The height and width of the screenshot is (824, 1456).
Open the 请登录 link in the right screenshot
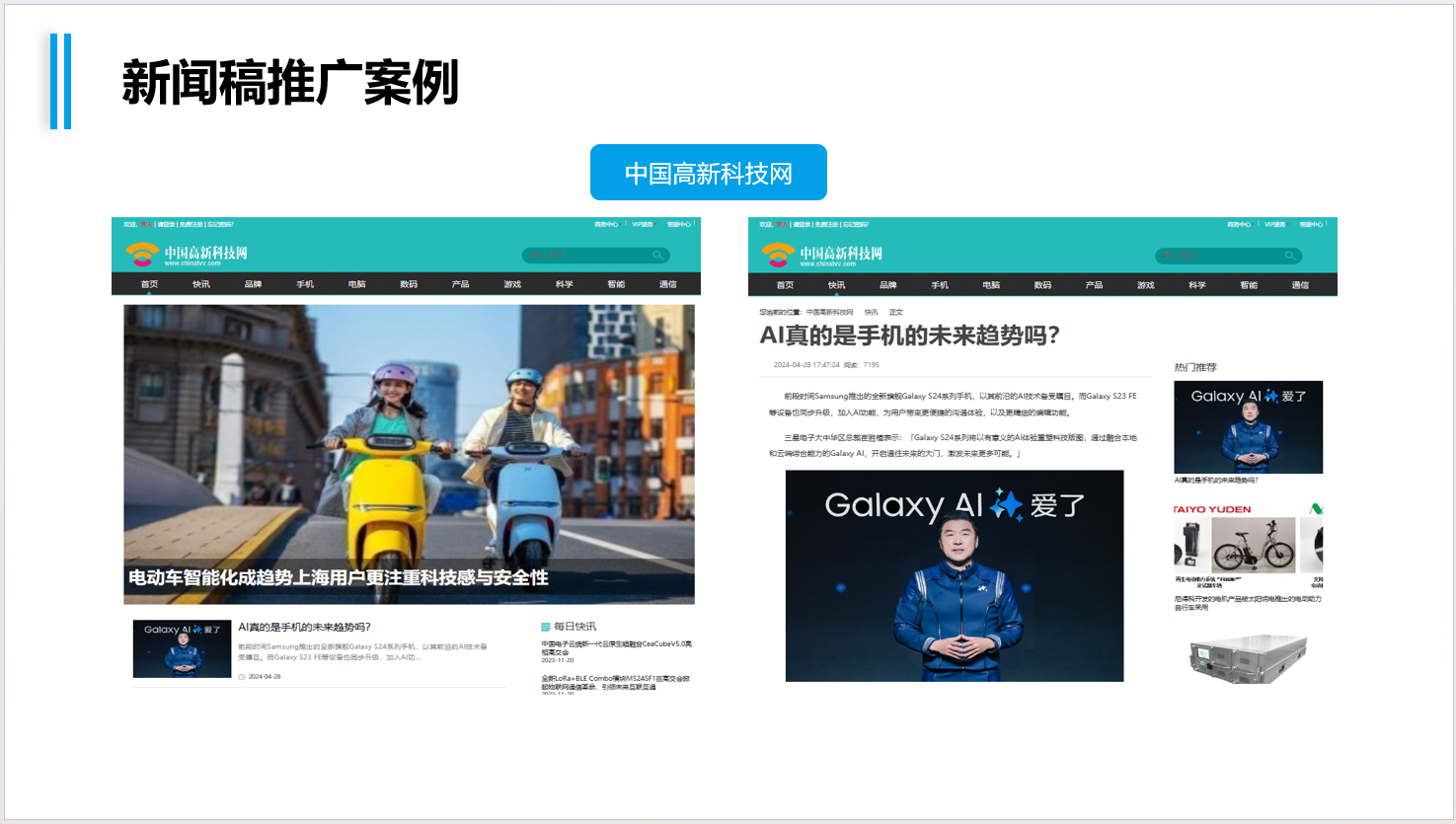coord(802,225)
